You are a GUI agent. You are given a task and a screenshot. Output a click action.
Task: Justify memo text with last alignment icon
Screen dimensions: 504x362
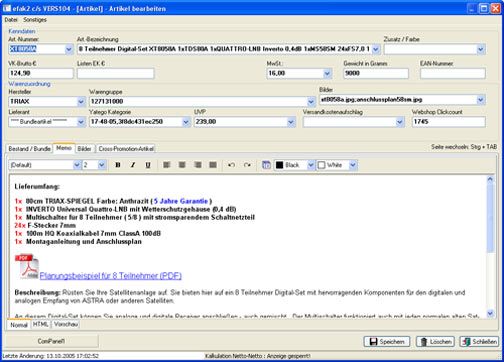coord(213,165)
